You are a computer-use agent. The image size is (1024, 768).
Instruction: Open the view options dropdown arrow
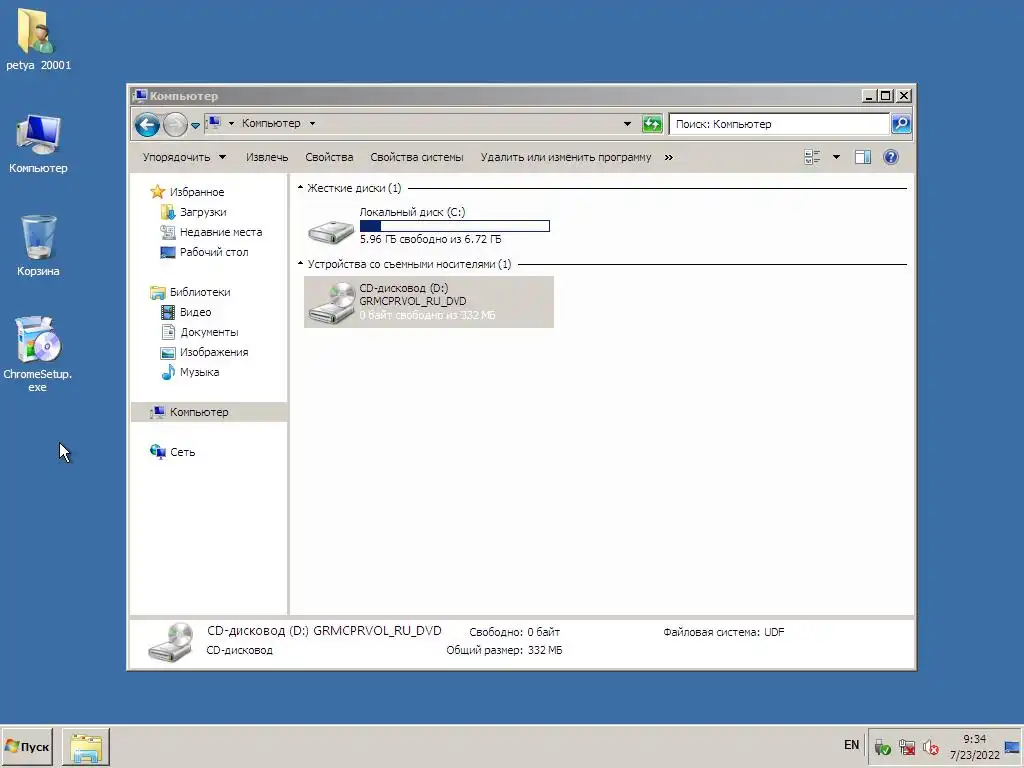coord(836,157)
